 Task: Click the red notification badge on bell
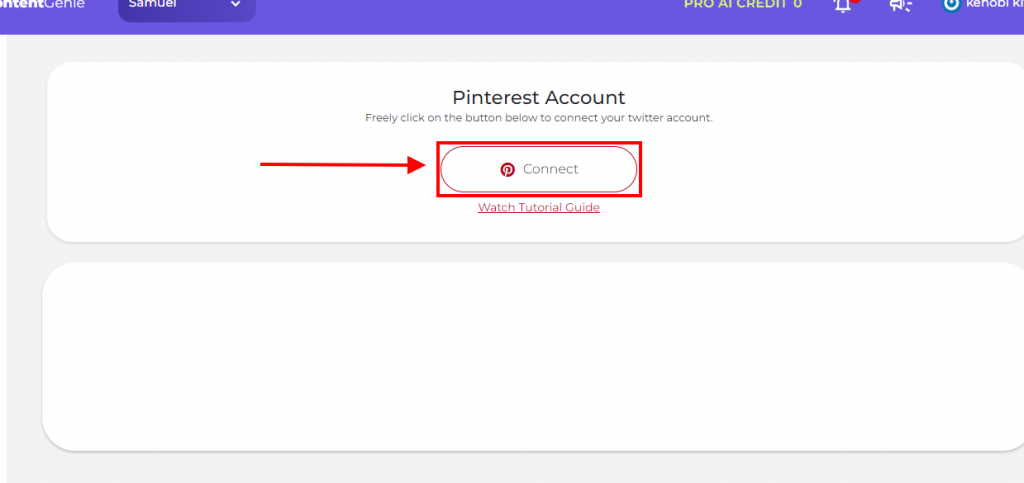(855, 1)
